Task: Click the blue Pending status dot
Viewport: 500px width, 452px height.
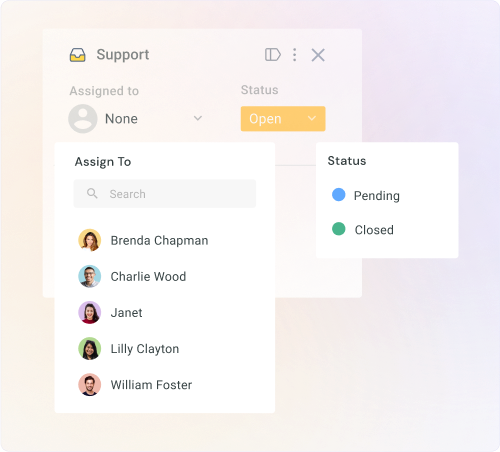Action: click(339, 195)
